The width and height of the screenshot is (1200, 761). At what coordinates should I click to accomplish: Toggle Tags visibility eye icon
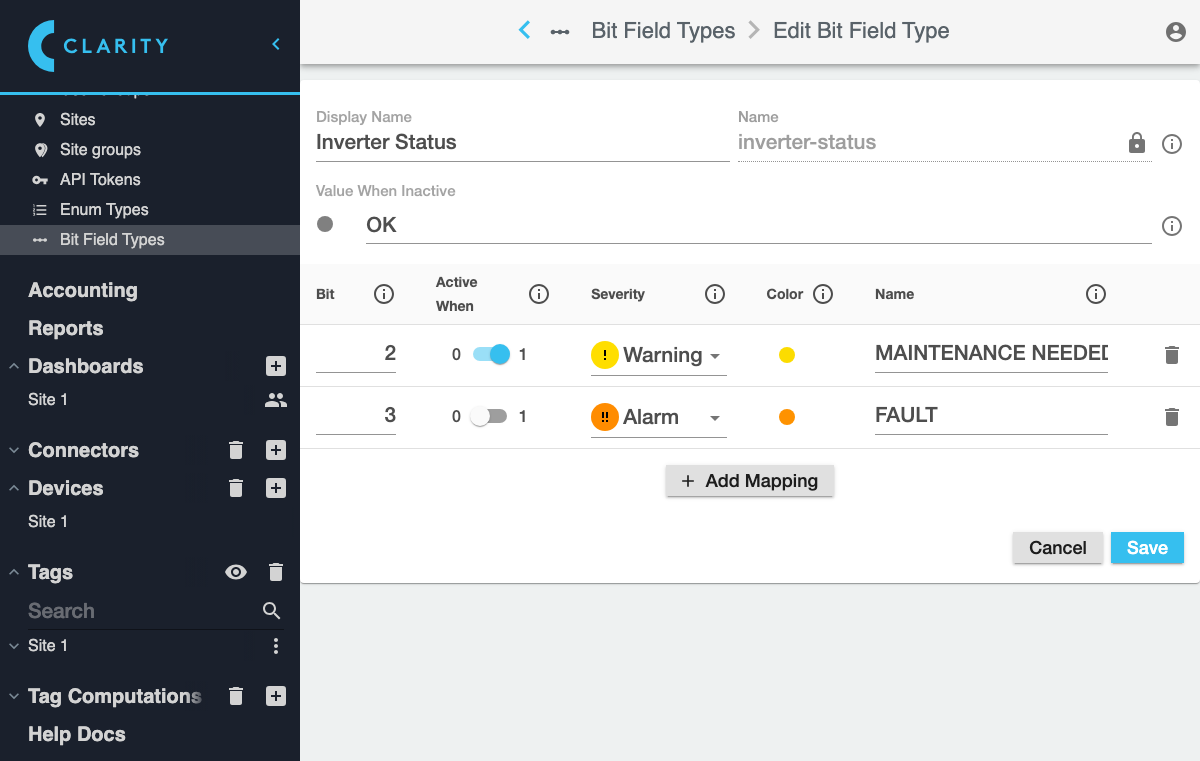click(x=236, y=572)
